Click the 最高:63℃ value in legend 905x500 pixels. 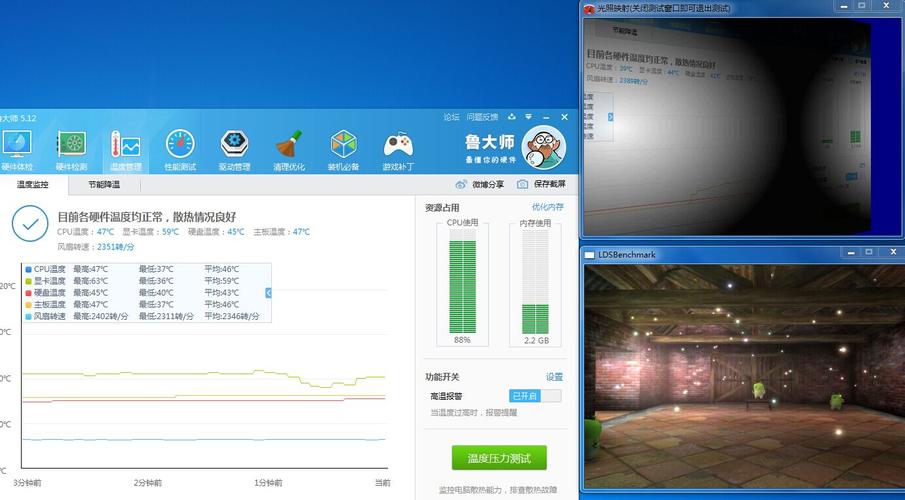point(91,281)
